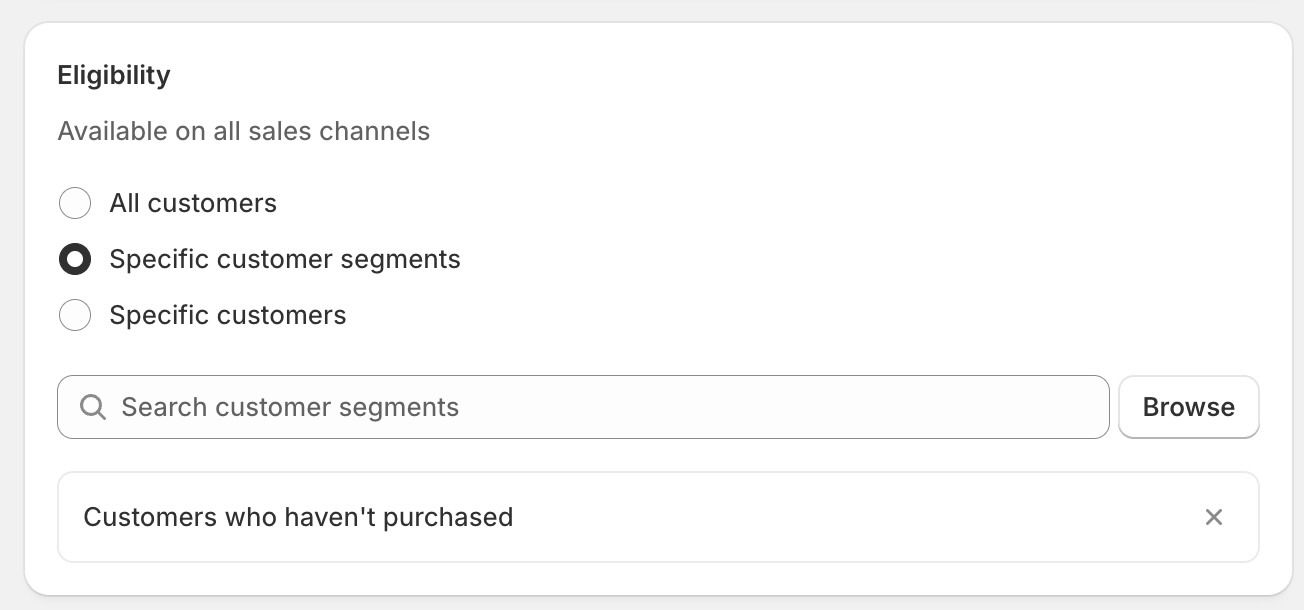Image resolution: width=1304 pixels, height=610 pixels.
Task: Choose the Specific customer segments radio option
Action: tap(75, 259)
